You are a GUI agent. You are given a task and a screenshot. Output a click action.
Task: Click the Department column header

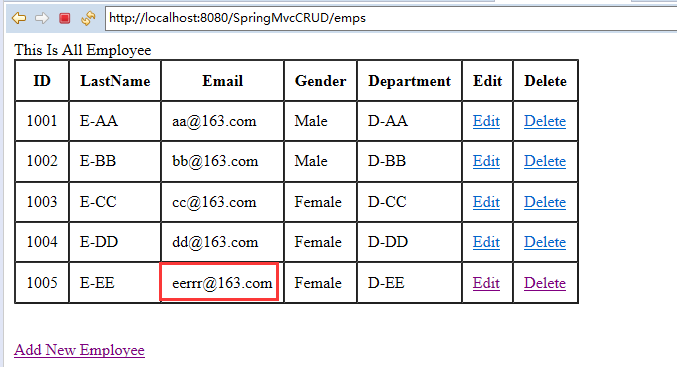pos(409,81)
